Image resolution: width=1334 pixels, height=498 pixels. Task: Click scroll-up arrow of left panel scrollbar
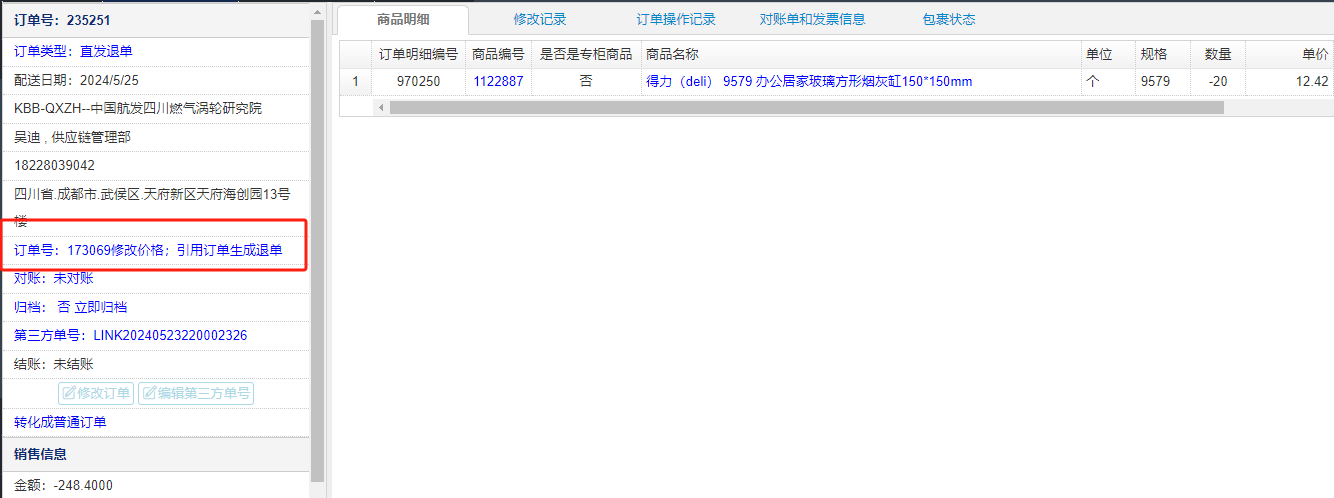318,10
